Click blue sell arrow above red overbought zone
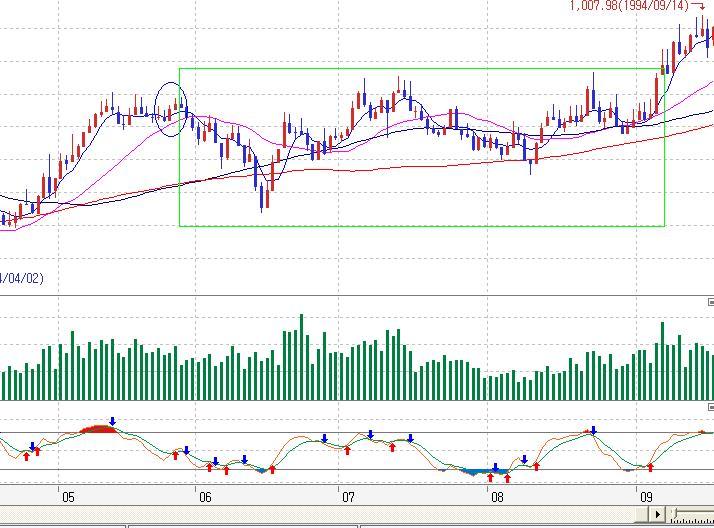714x528 pixels. (x=113, y=422)
